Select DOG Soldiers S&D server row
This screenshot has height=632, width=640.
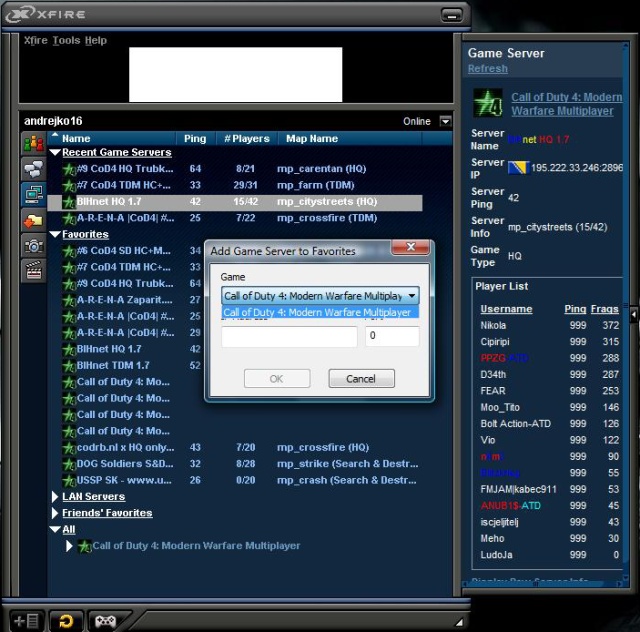pyautogui.click(x=235, y=464)
